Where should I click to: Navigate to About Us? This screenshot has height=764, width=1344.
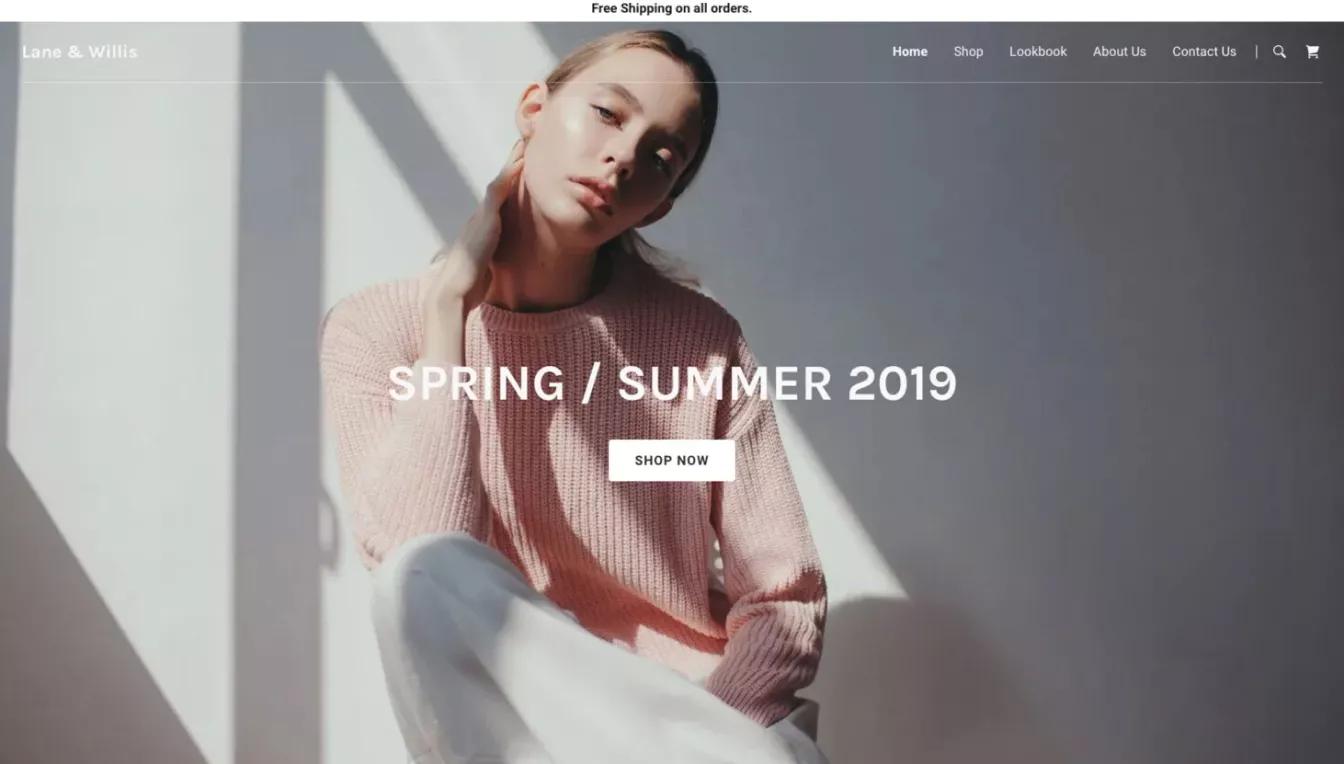(x=1119, y=52)
